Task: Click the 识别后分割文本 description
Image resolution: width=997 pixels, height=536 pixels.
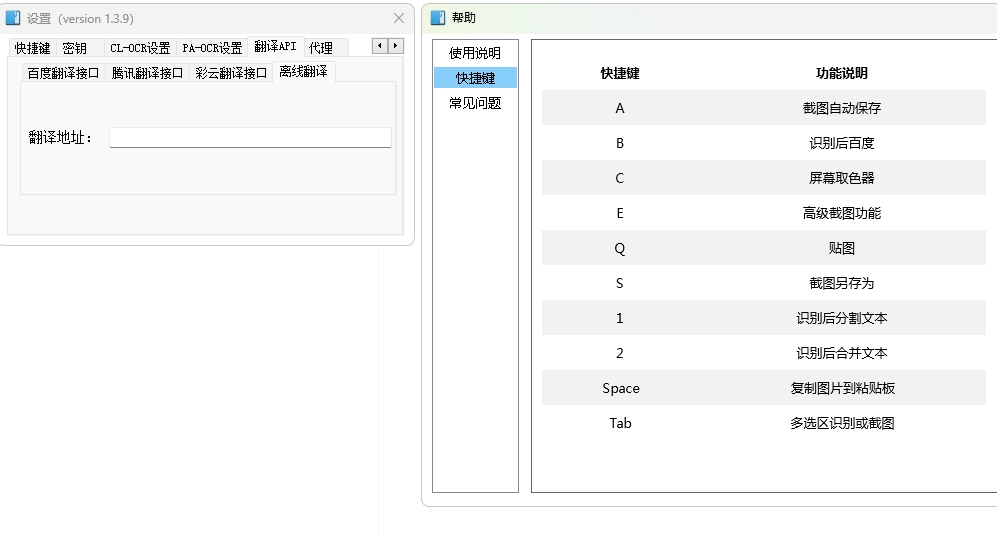Action: (x=841, y=318)
